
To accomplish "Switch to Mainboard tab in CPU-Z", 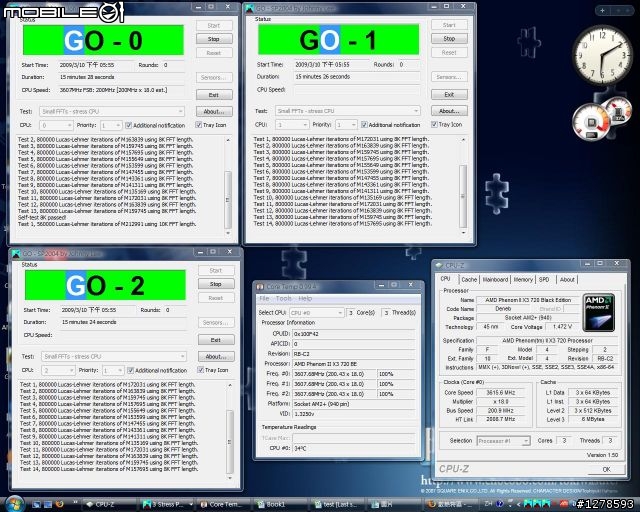I will coord(495,280).
